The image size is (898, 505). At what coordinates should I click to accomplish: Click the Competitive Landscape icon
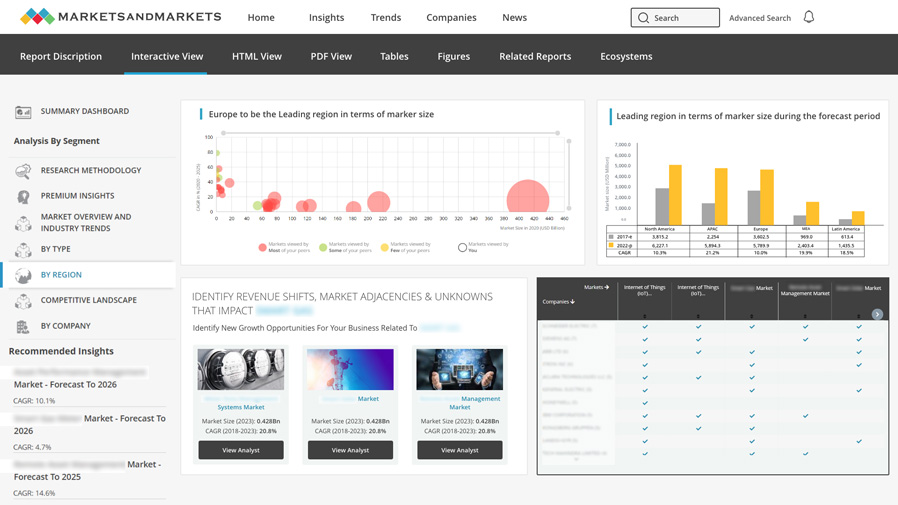pyautogui.click(x=23, y=300)
